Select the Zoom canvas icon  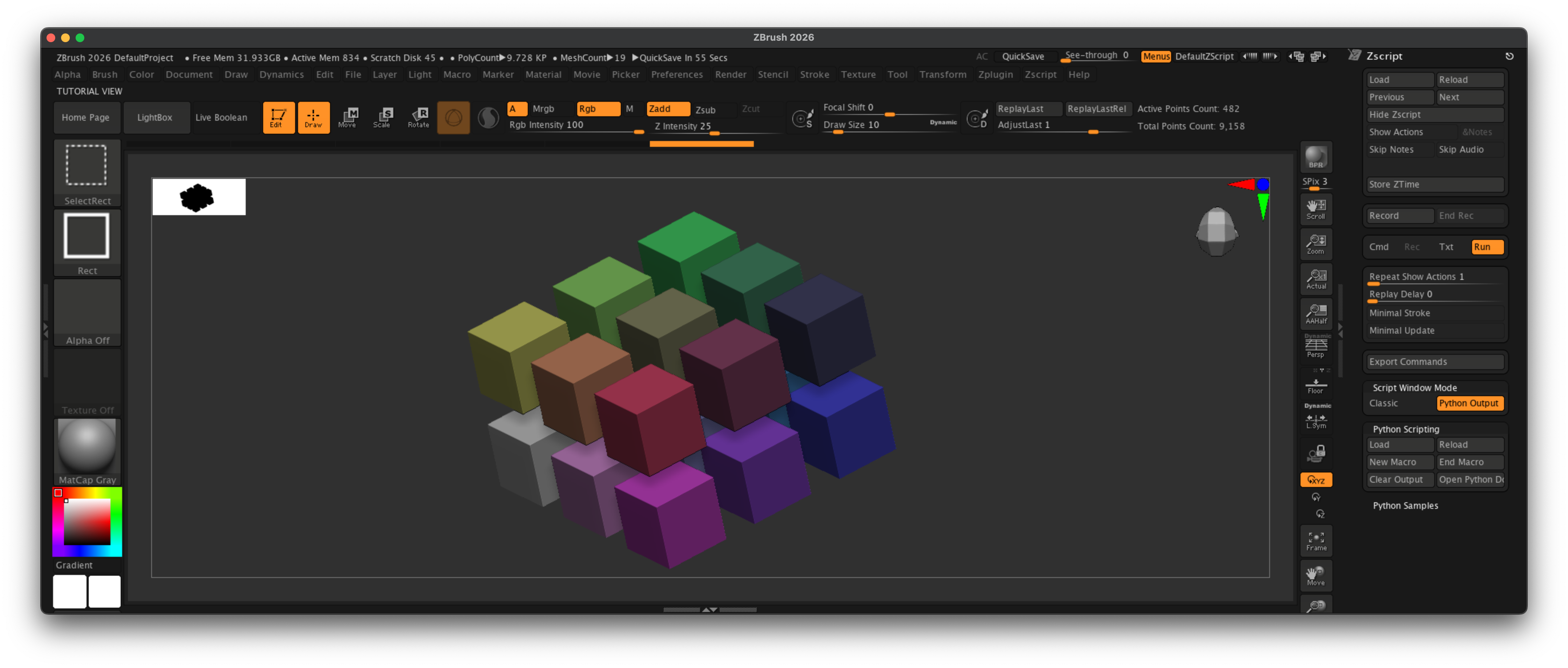pyautogui.click(x=1316, y=244)
